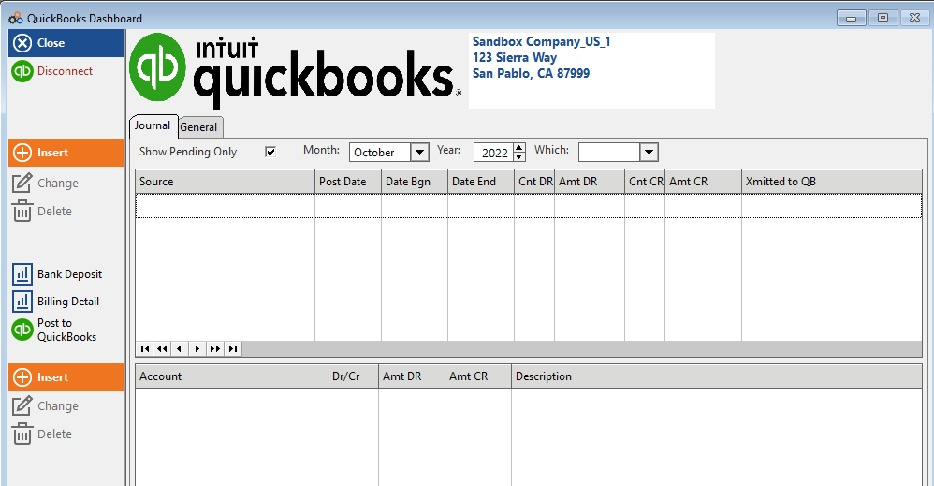The width and height of the screenshot is (934, 486).
Task: Go to the last journal record
Action: pyautogui.click(x=233, y=349)
